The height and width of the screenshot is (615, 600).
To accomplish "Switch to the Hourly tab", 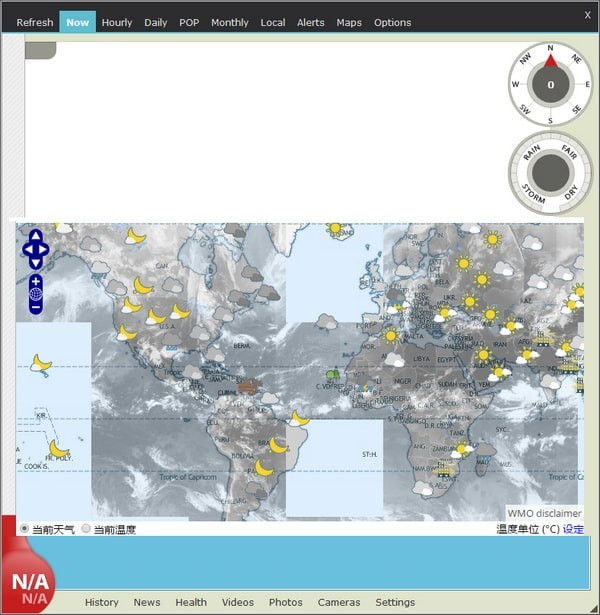I will point(117,22).
